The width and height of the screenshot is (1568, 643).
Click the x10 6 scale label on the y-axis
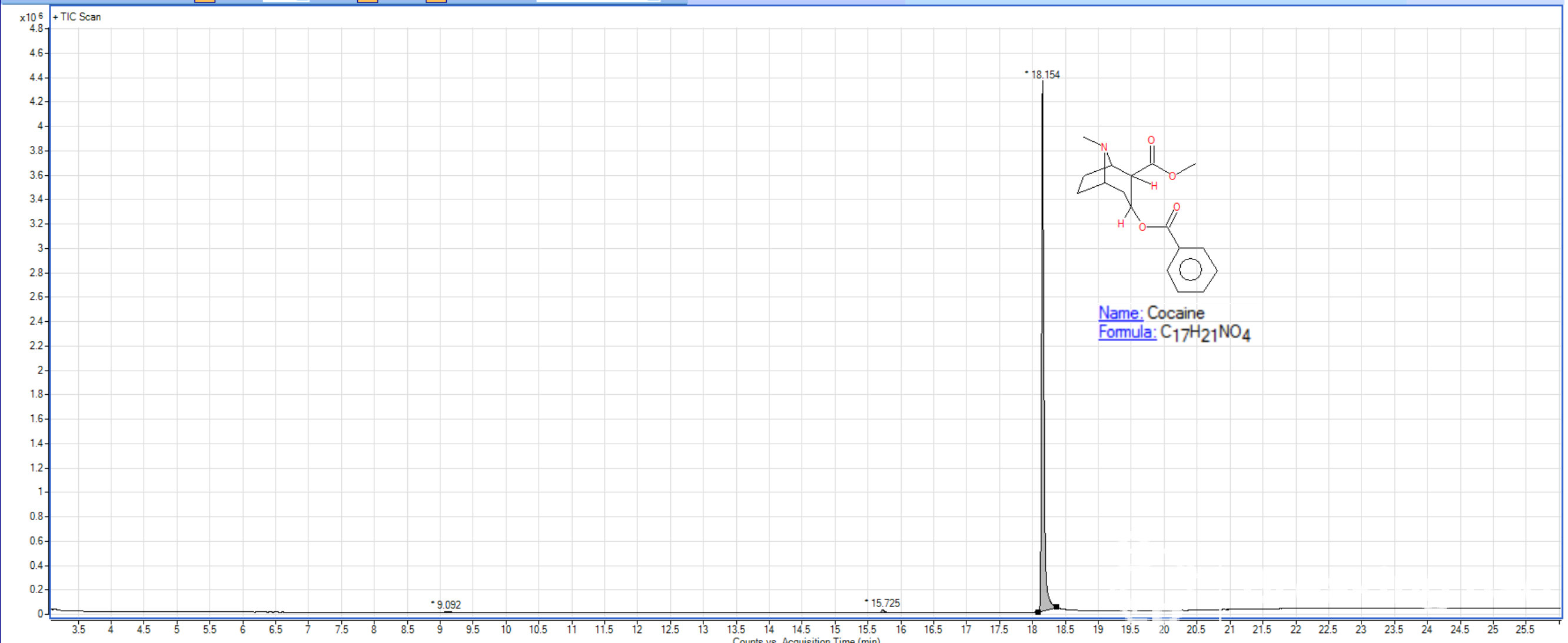pyautogui.click(x=31, y=17)
